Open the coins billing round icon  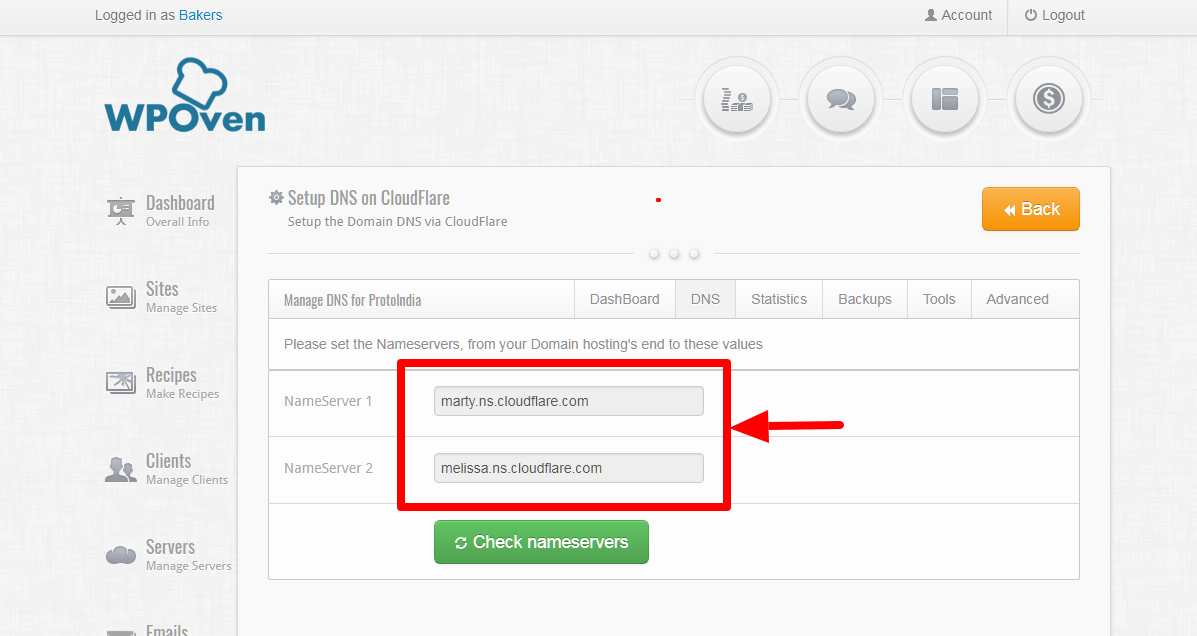tap(737, 99)
